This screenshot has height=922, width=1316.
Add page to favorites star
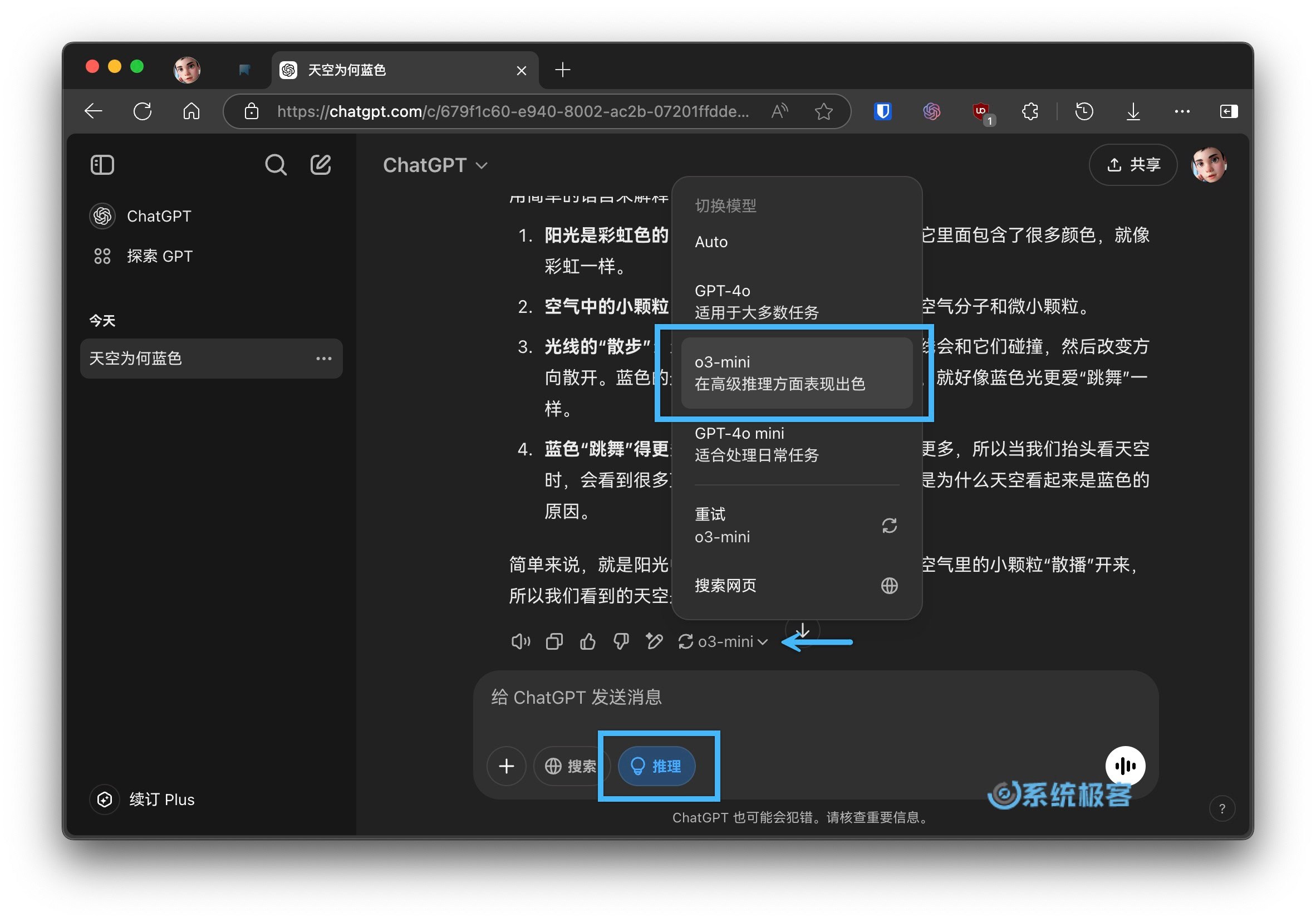tap(824, 111)
